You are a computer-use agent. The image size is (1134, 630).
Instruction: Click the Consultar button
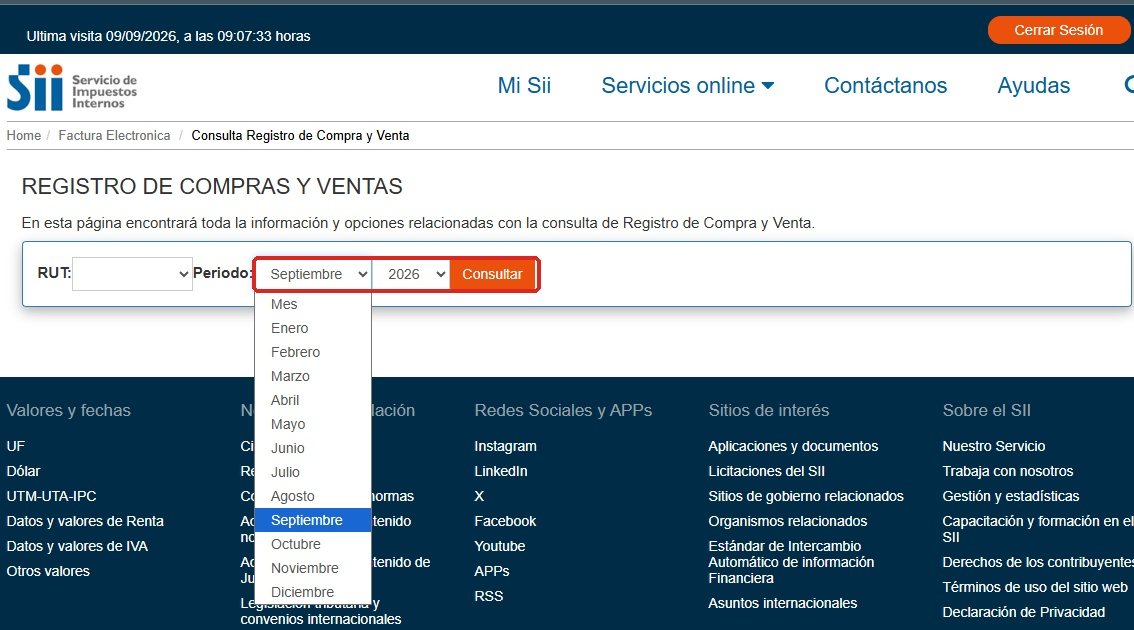tap(493, 274)
